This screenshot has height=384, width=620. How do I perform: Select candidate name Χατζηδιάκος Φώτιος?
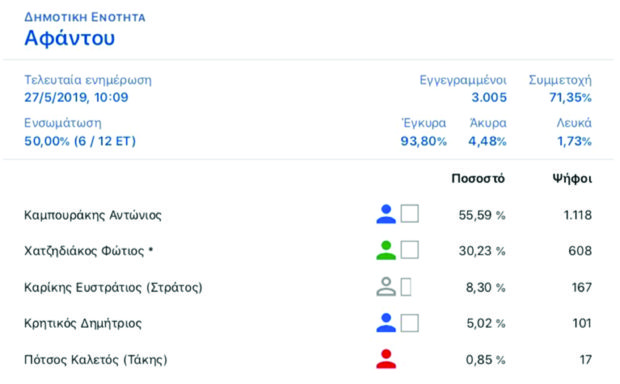pyautogui.click(x=89, y=251)
